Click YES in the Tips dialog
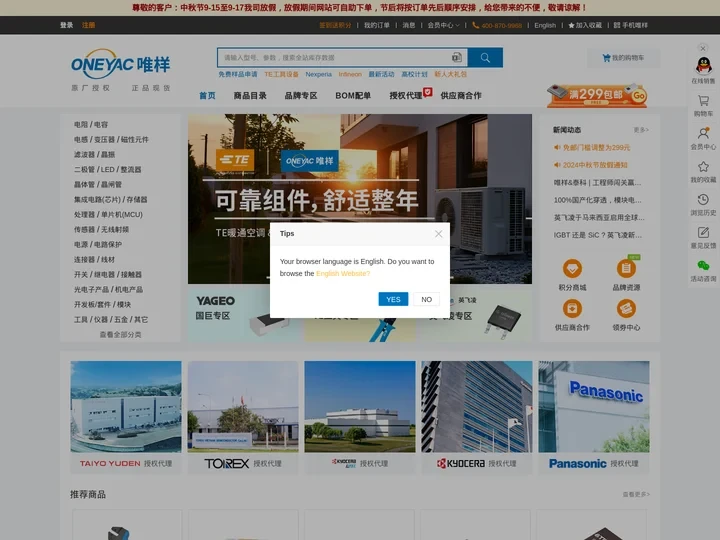This screenshot has height=540, width=720. pos(393,299)
